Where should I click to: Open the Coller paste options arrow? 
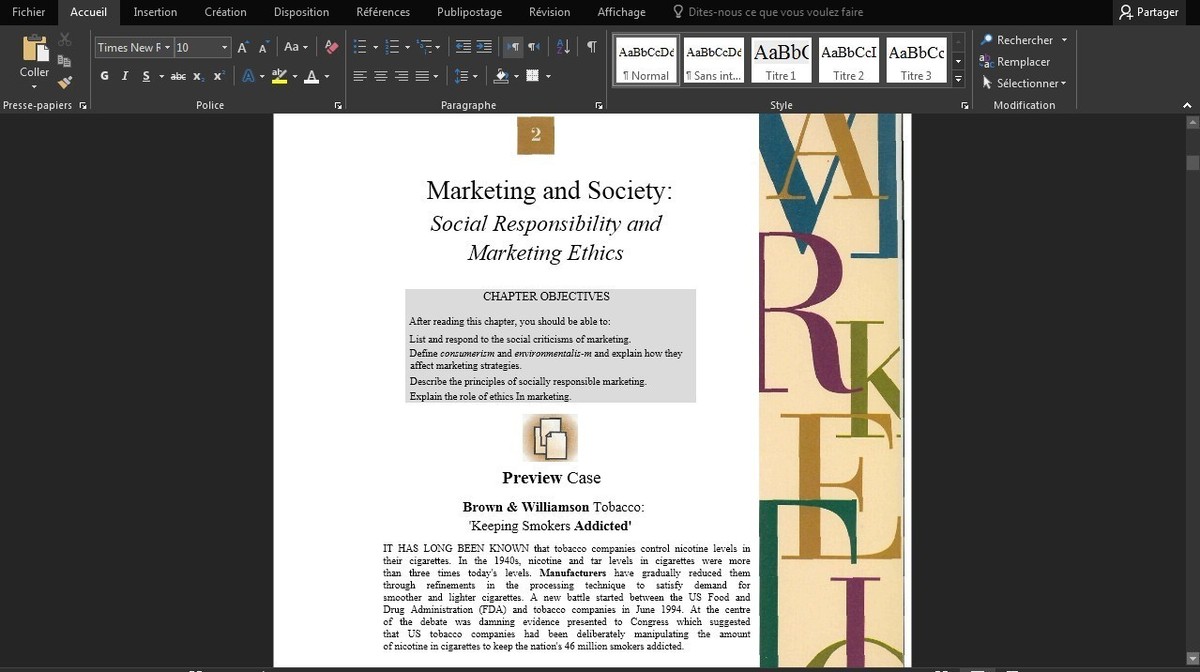35,86
